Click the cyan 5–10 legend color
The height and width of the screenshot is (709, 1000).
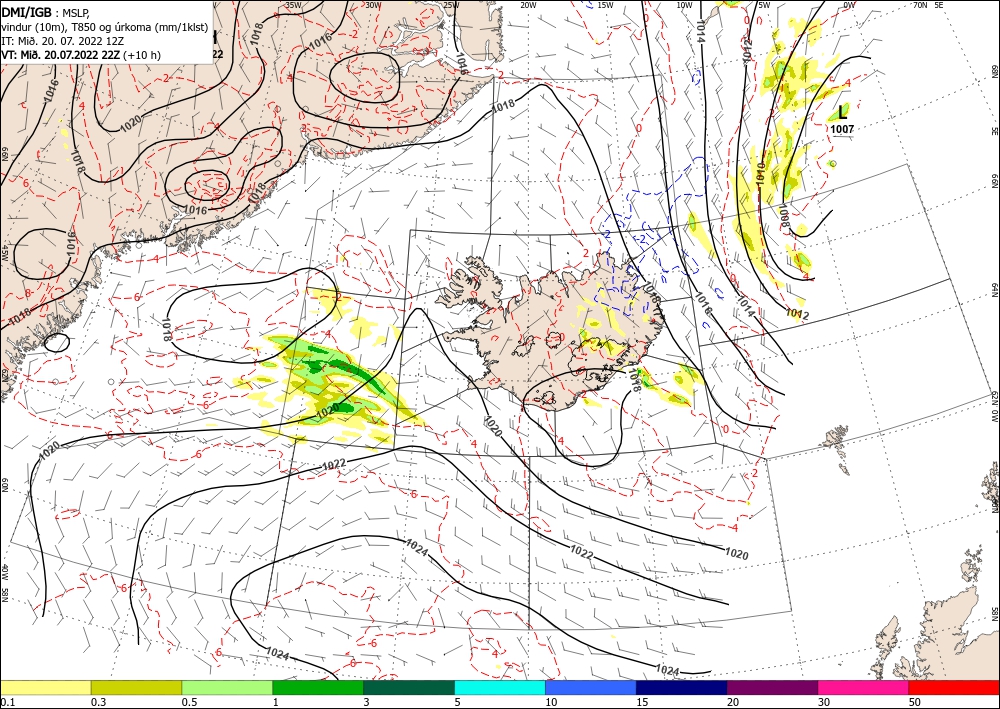pyautogui.click(x=500, y=687)
